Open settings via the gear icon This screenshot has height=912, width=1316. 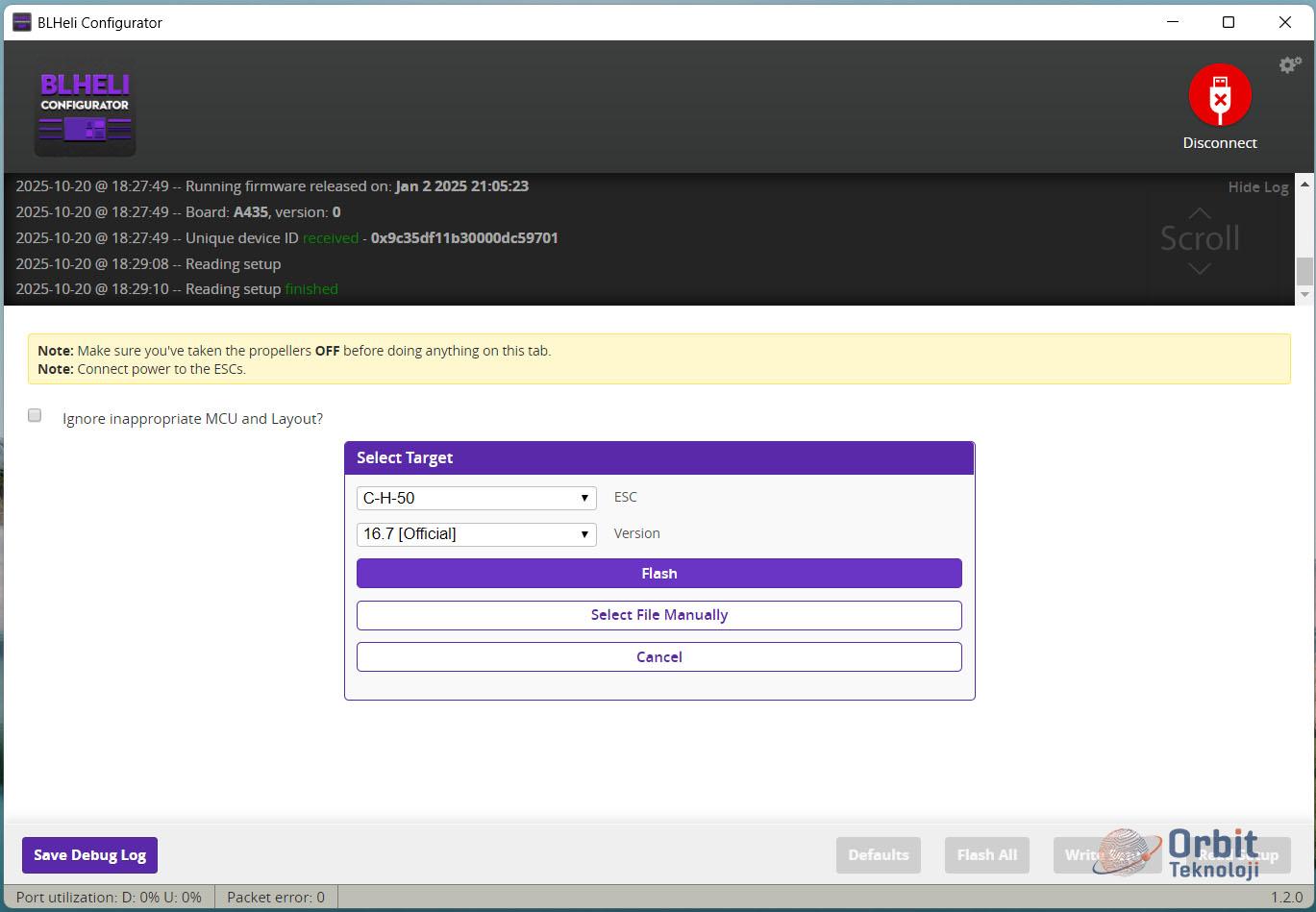(x=1289, y=64)
